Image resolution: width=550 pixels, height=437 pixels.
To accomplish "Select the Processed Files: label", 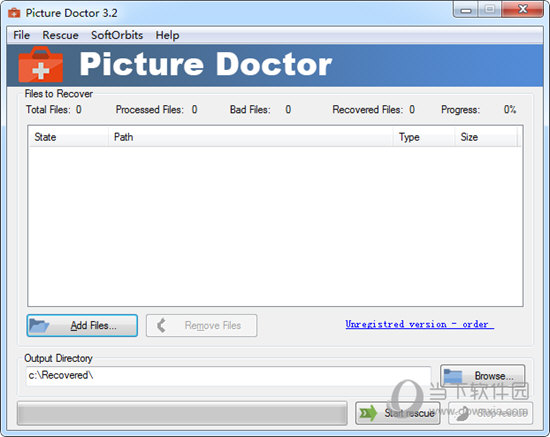I will coord(150,110).
